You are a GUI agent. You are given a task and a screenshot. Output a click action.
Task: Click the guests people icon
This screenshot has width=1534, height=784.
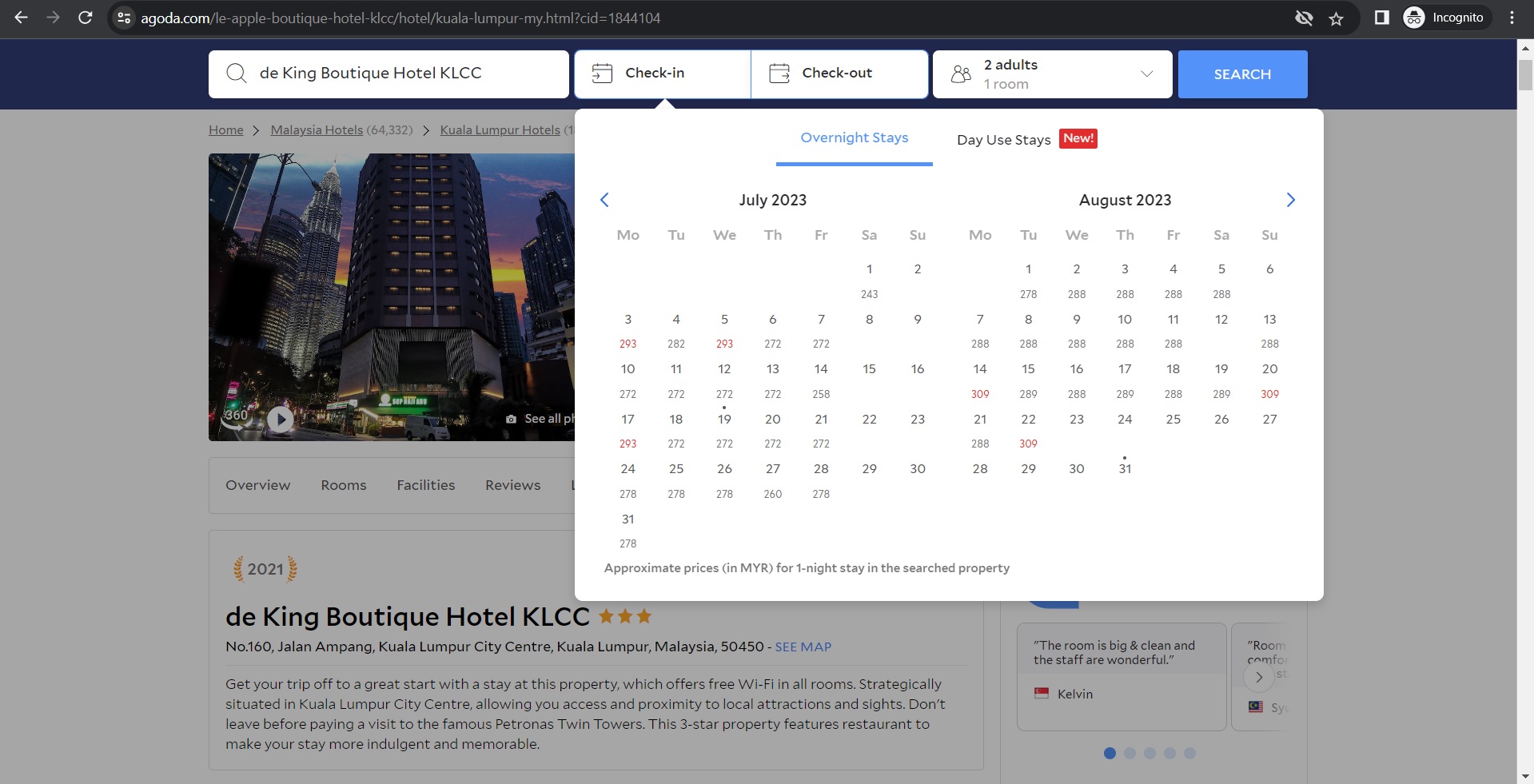961,74
